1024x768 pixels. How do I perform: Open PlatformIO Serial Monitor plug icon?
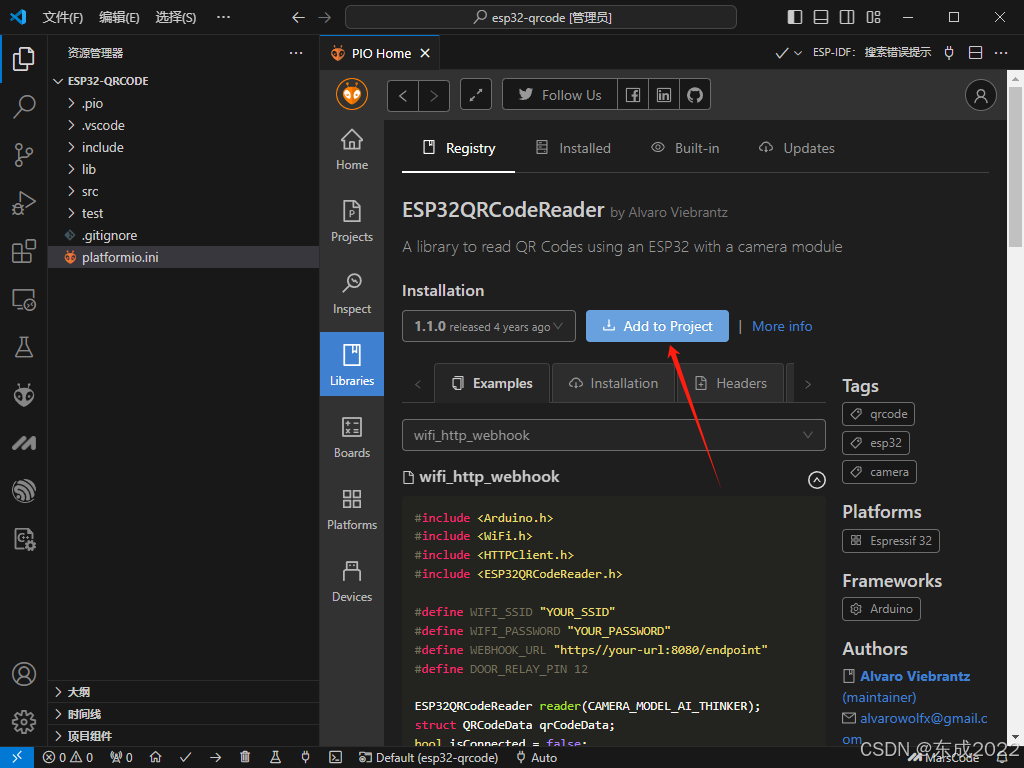[305, 758]
